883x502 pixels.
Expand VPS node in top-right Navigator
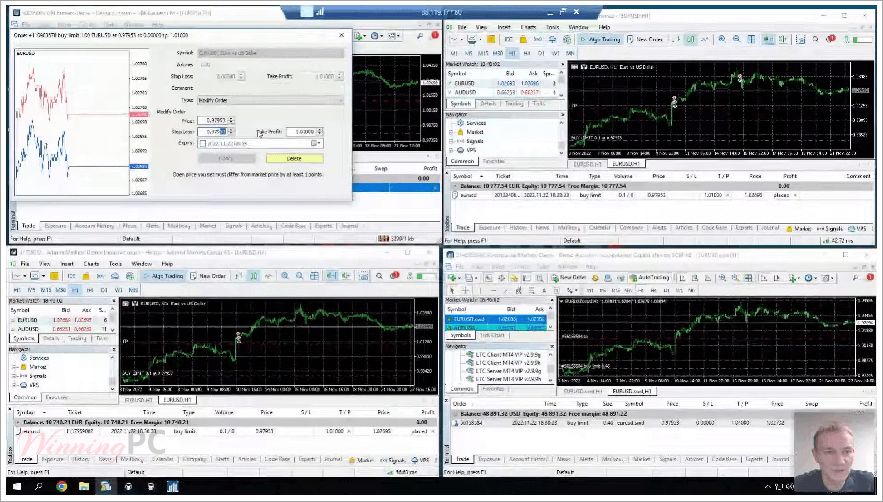click(x=451, y=150)
